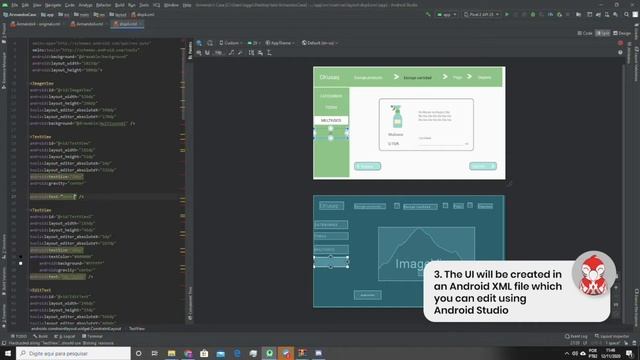Switch editor to Split view mode
The height and width of the screenshot is (360, 640).
603,33
